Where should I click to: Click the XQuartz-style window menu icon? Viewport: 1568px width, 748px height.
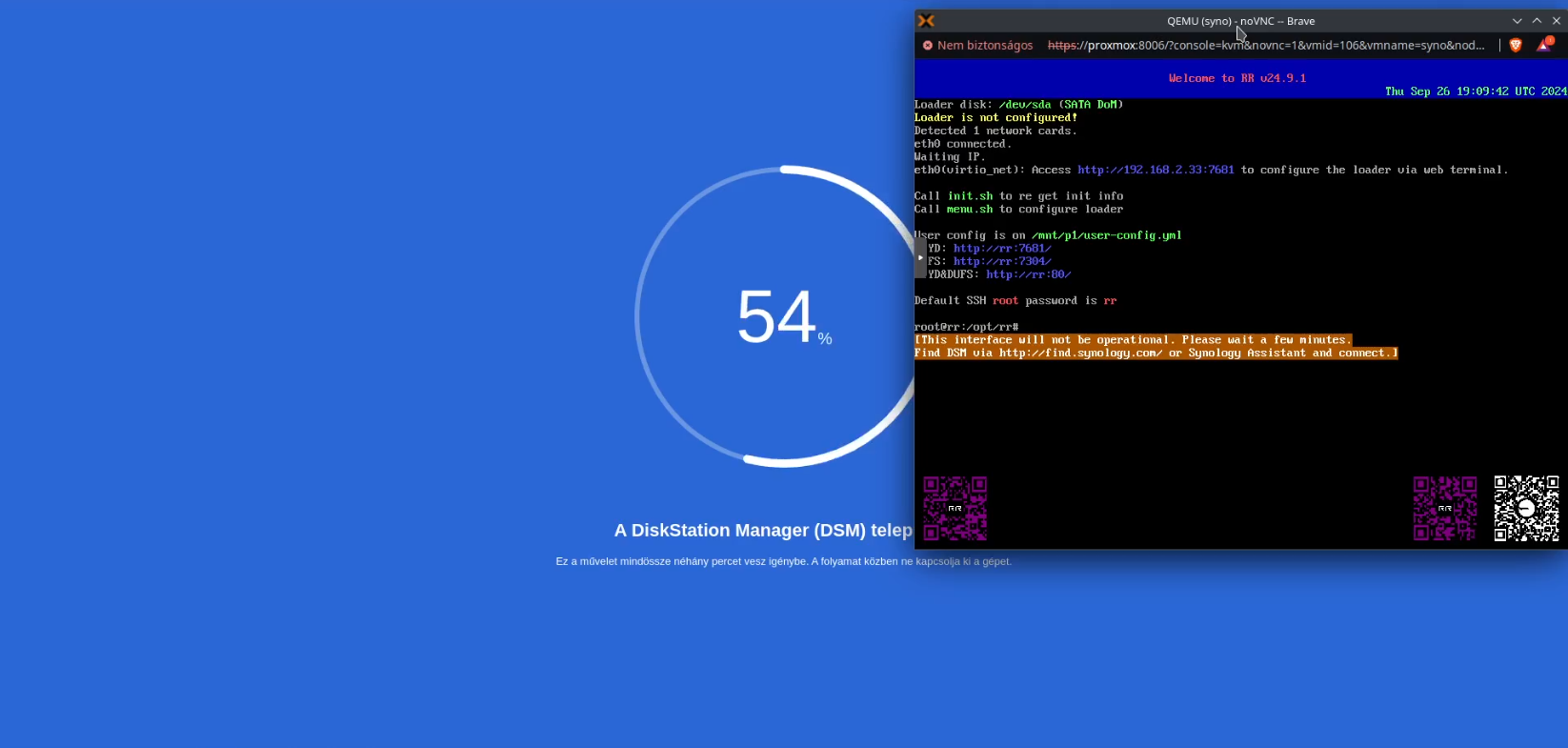point(926,21)
